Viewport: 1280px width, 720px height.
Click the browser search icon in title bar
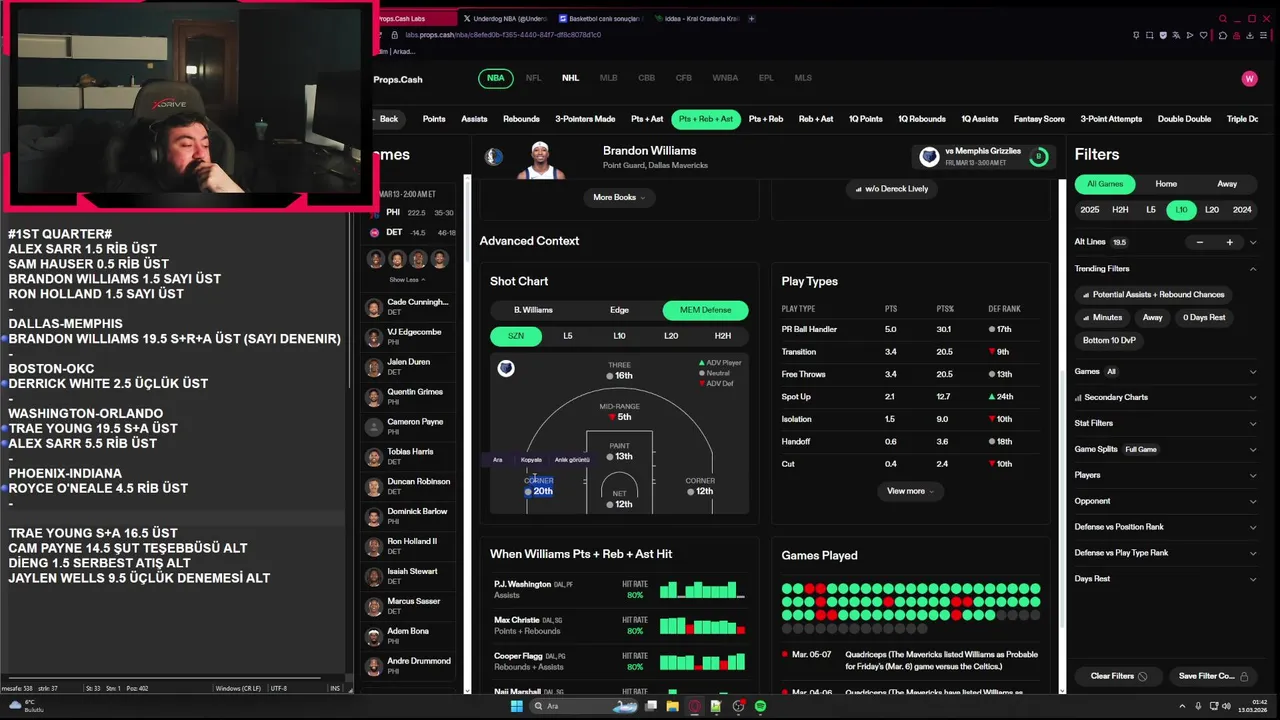tap(1222, 18)
